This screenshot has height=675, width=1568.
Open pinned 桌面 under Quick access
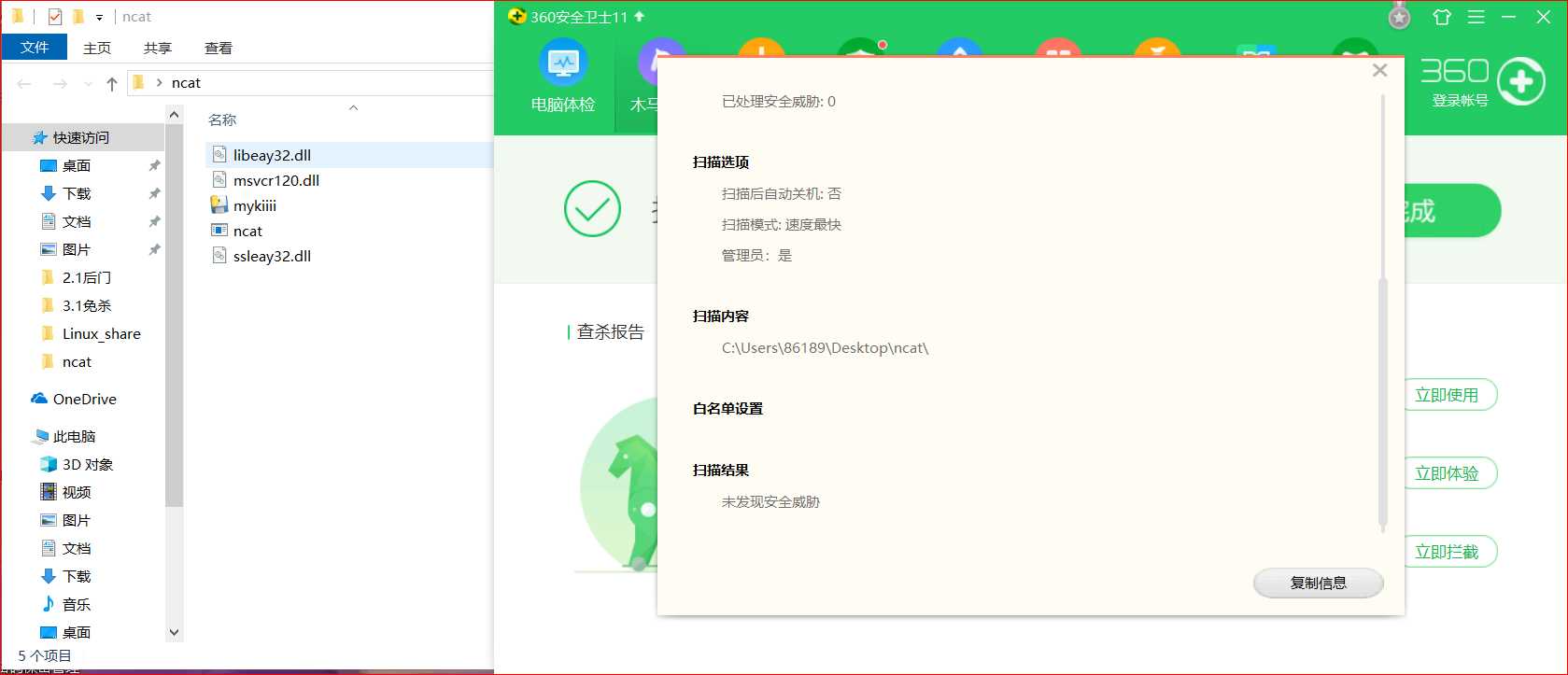tap(77, 165)
